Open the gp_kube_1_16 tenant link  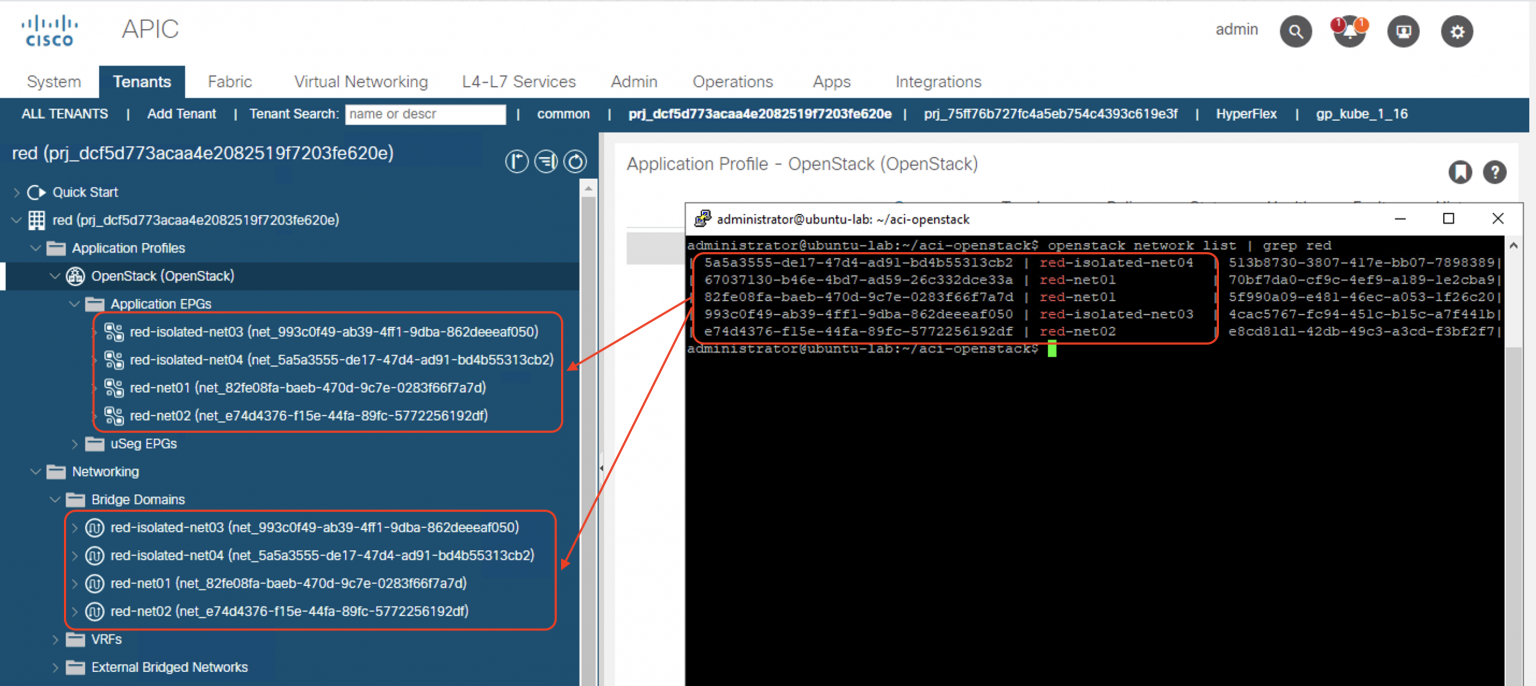1362,114
